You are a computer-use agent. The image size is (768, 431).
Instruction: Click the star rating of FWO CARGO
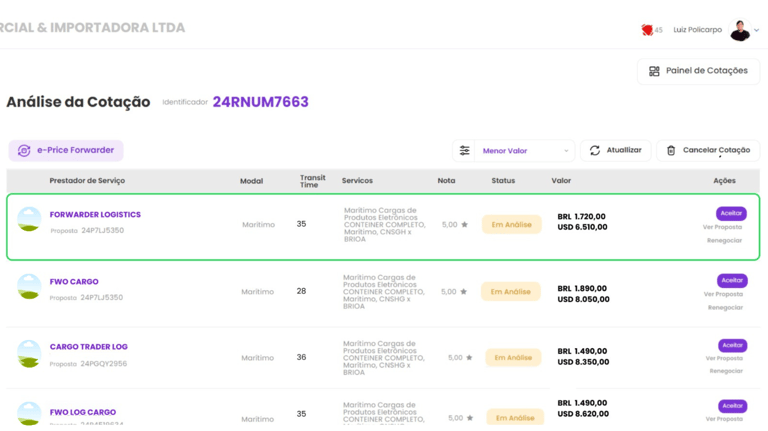click(x=464, y=292)
